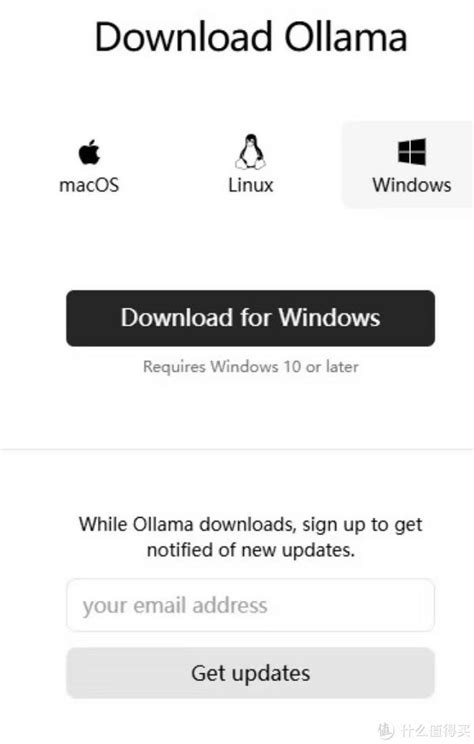Viewport: 474px width, 744px height.
Task: Click the Chinese watermark text
Action: (x=436, y=731)
